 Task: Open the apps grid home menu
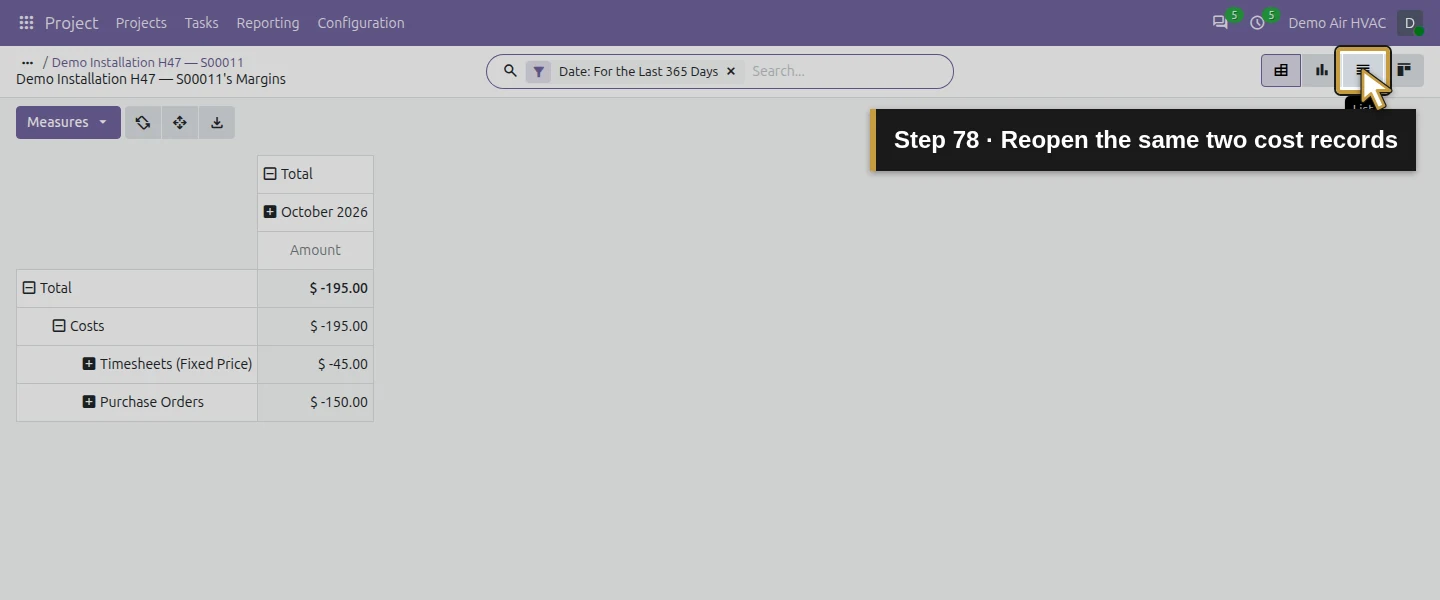coord(26,23)
